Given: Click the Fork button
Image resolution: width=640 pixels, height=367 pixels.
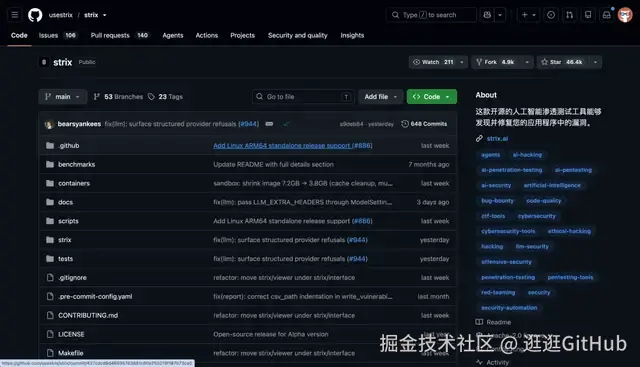Looking at the screenshot, I should (496, 62).
